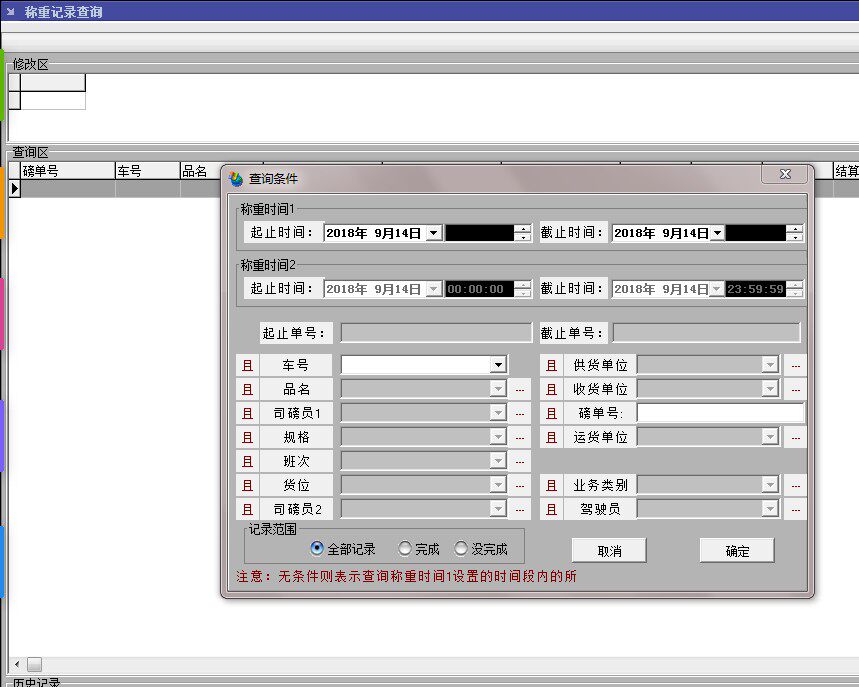Toggle the 且 operator beside 班次
The width and height of the screenshot is (859, 687).
tap(247, 462)
